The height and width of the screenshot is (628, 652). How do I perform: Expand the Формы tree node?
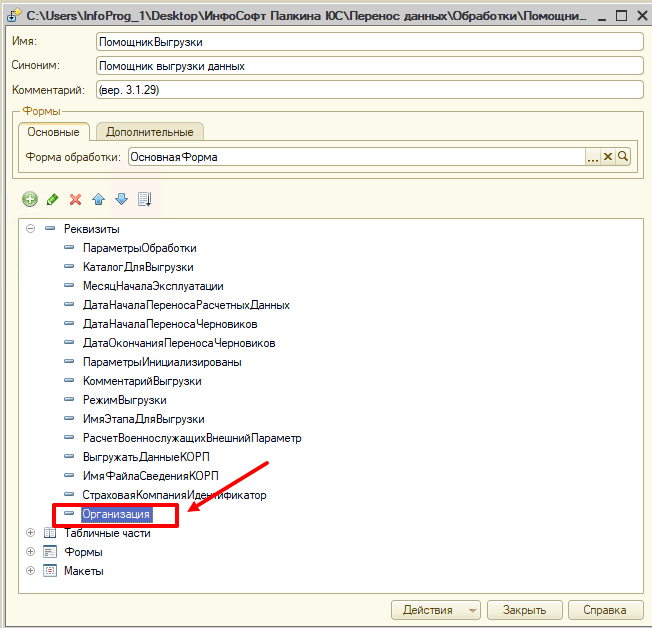[x=31, y=552]
